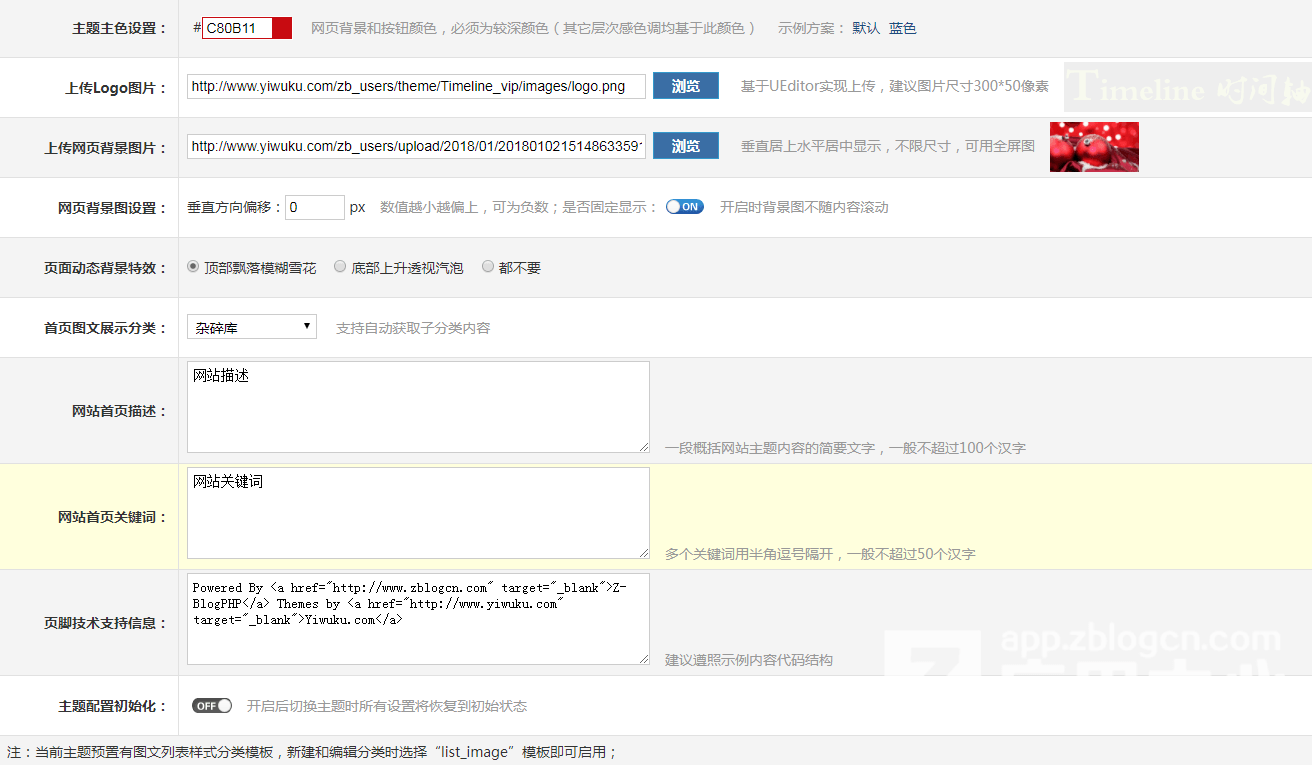This screenshot has height=765, width=1312.
Task: Select the 默认 example color scheme
Action: (866, 28)
